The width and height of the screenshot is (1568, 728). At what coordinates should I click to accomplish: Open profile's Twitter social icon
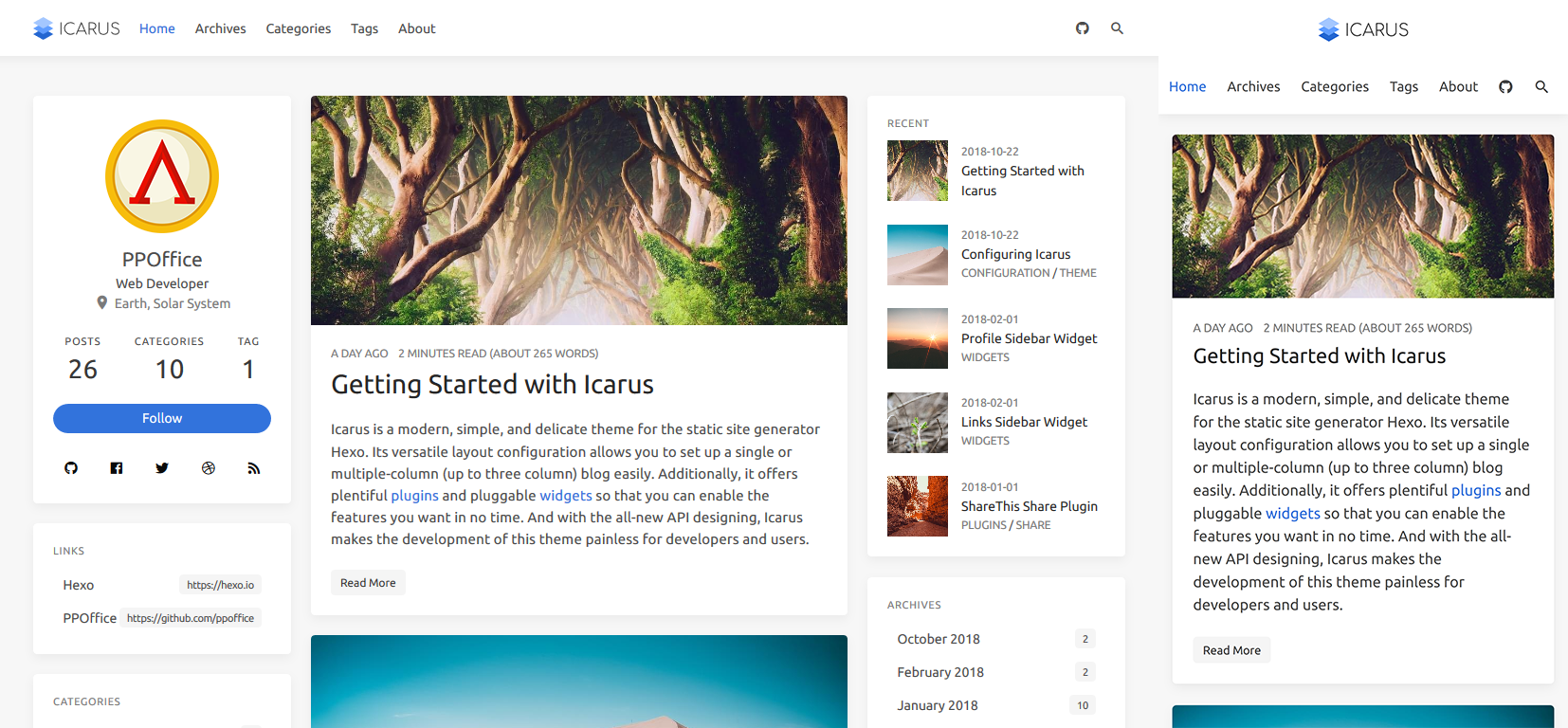[162, 468]
